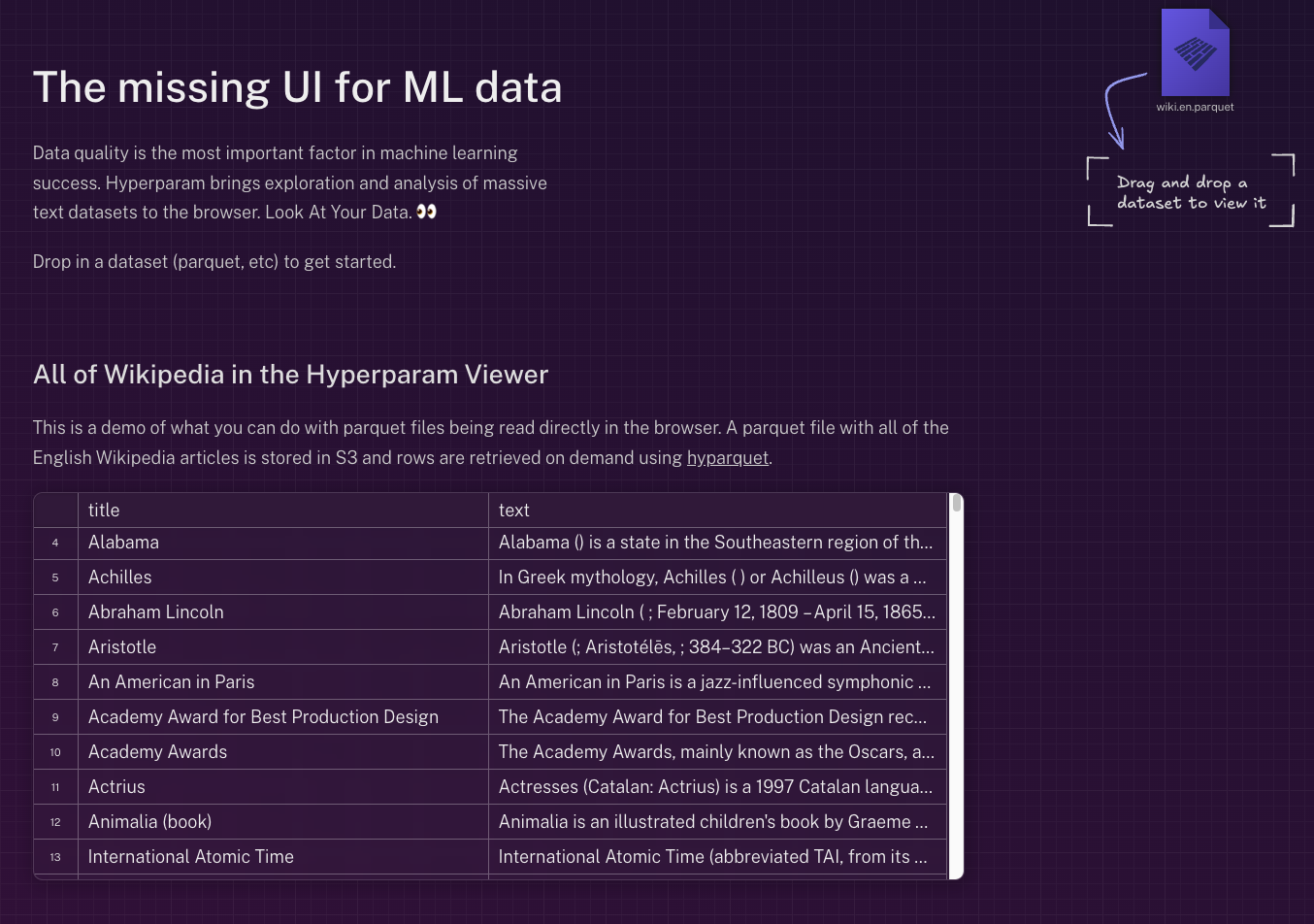Click the curved arrow pointing to drop zone

click(x=1120, y=109)
